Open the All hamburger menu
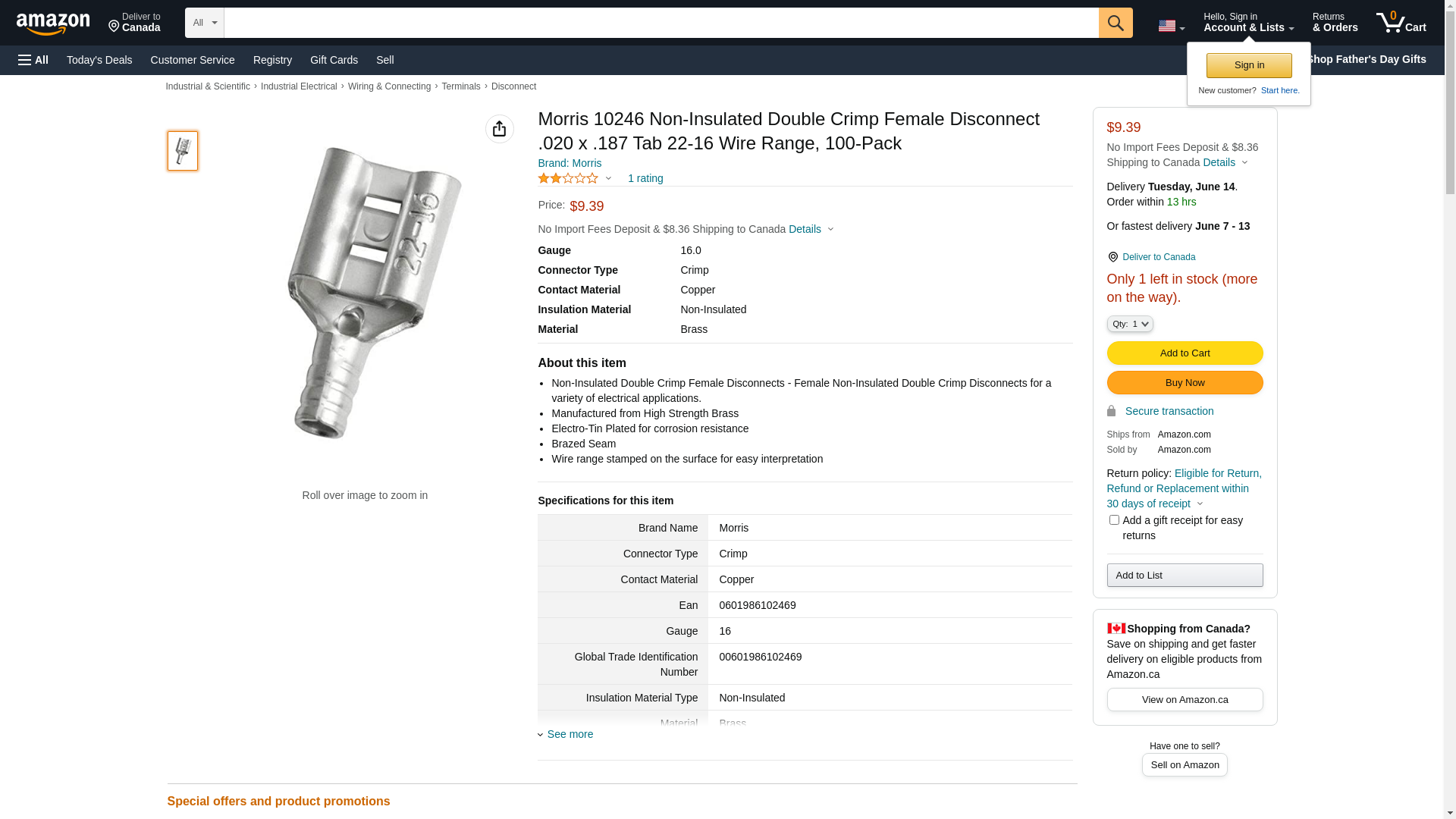The height and width of the screenshot is (819, 1456). point(33,60)
